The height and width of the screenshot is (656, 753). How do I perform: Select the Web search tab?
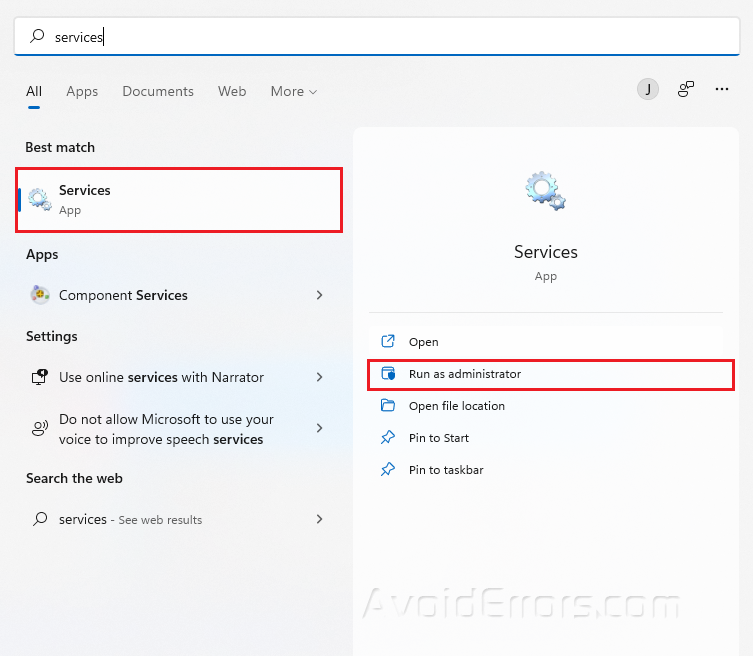click(x=232, y=91)
